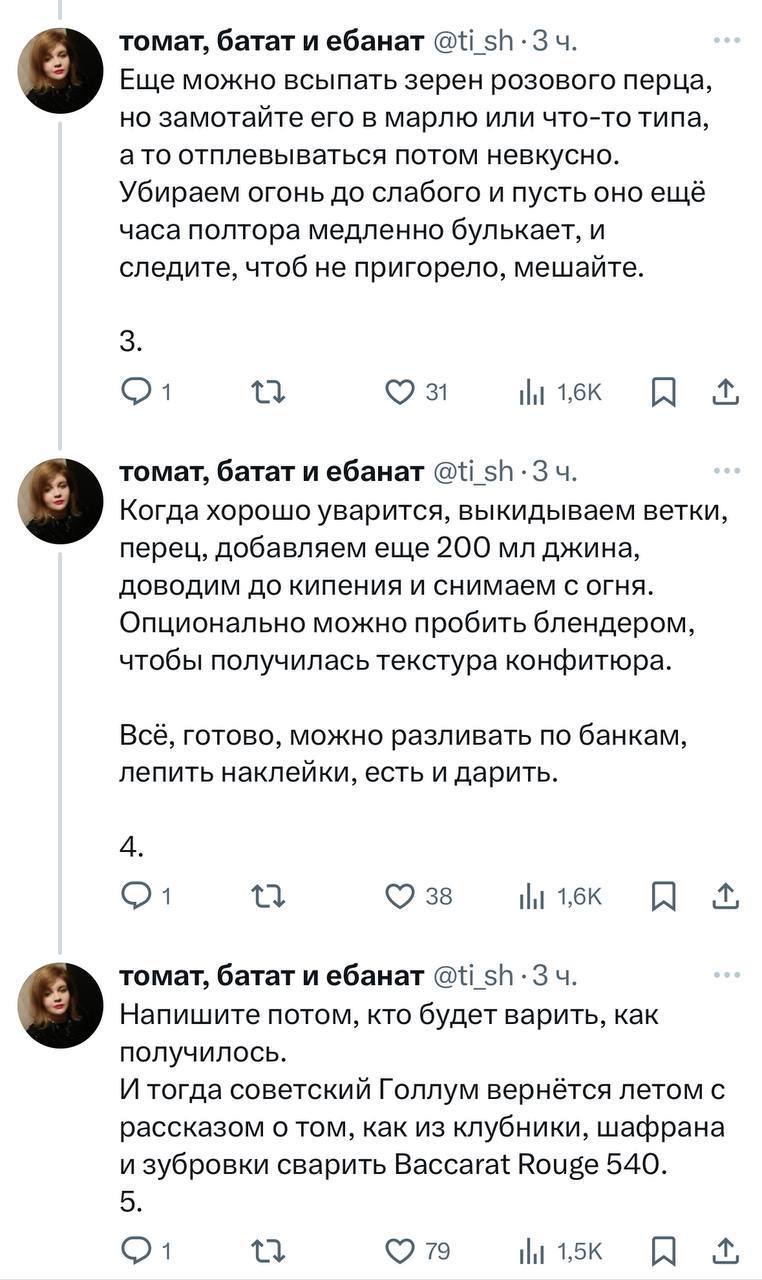Open more options on first tweet
The image size is (762, 1280).
pos(727,41)
